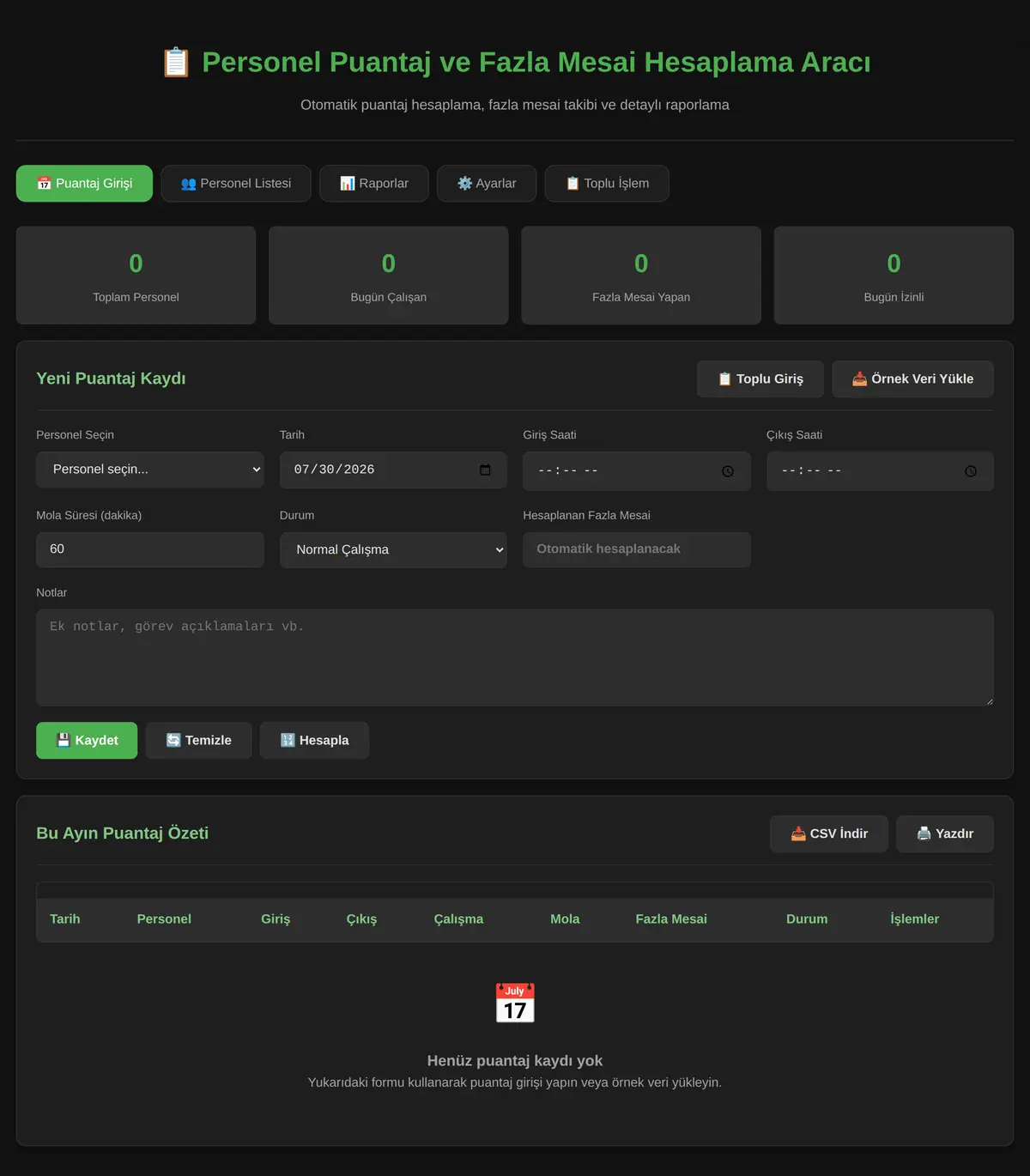Click the Mola column header

(565, 919)
